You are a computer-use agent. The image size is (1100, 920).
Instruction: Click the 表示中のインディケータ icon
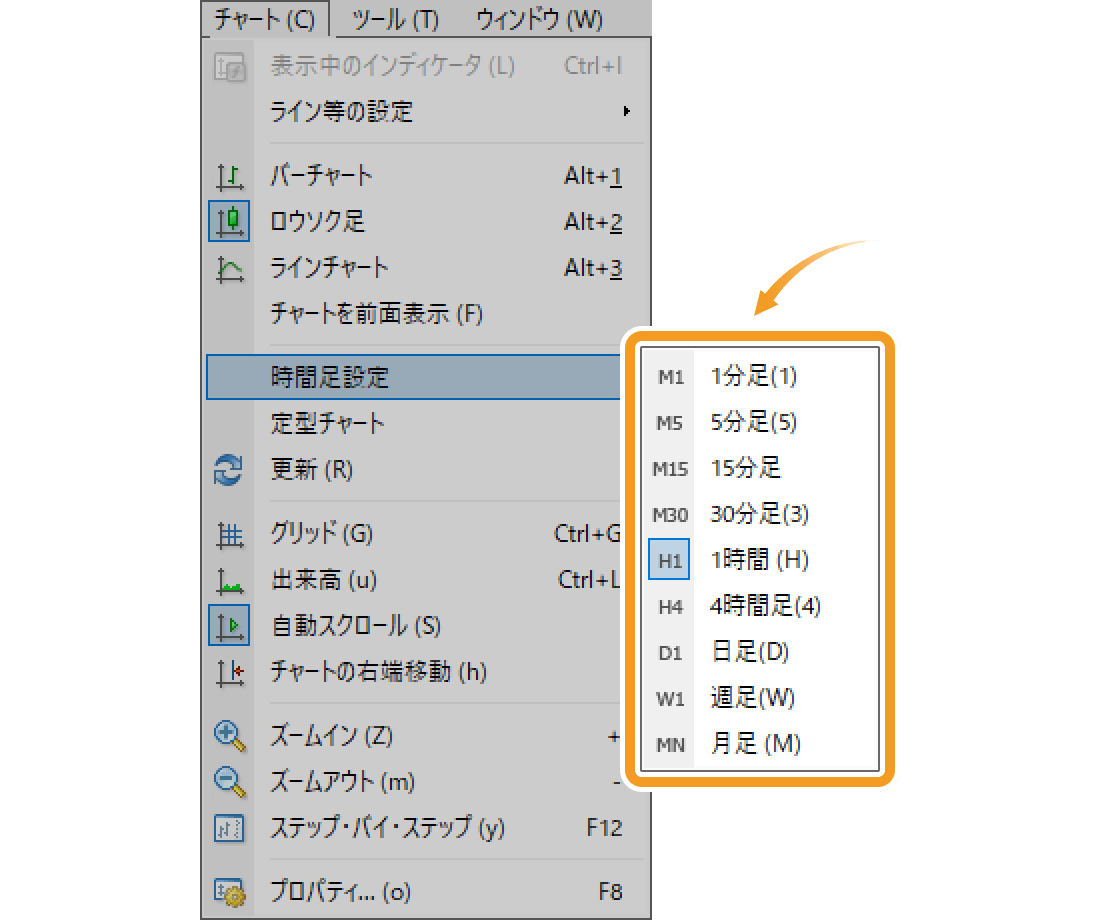229,67
